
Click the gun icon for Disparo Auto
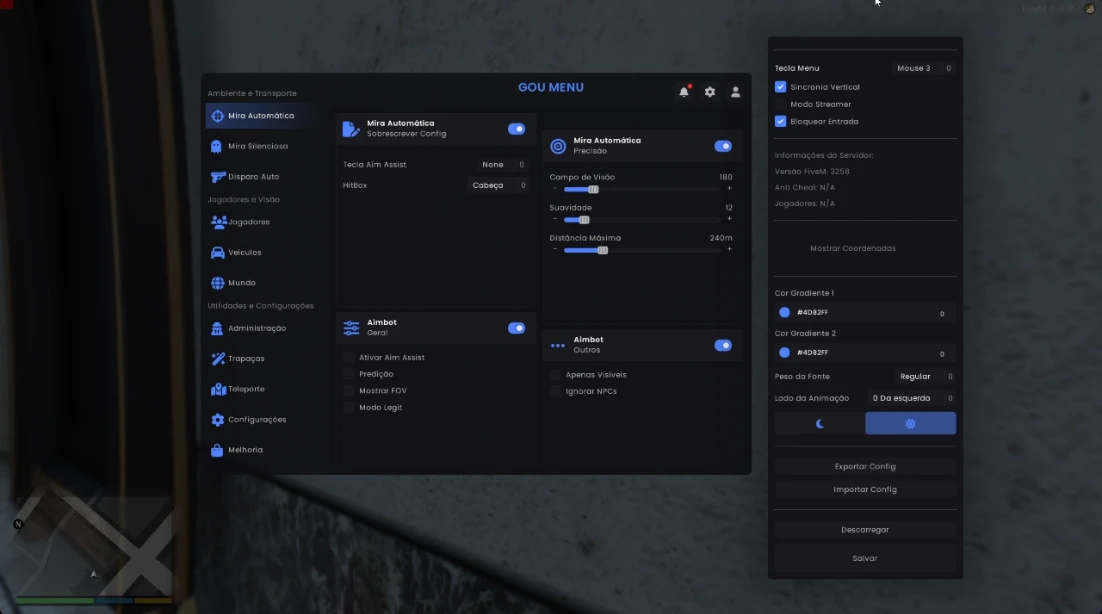coord(218,177)
